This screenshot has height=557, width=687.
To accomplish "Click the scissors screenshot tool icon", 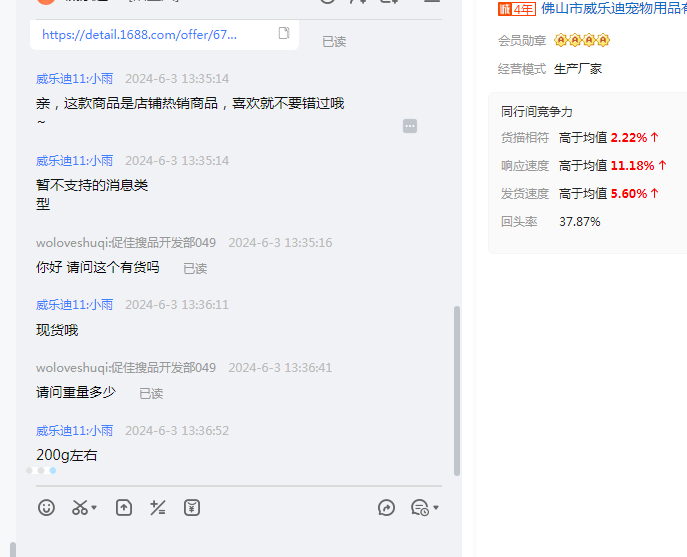I will tap(80, 508).
